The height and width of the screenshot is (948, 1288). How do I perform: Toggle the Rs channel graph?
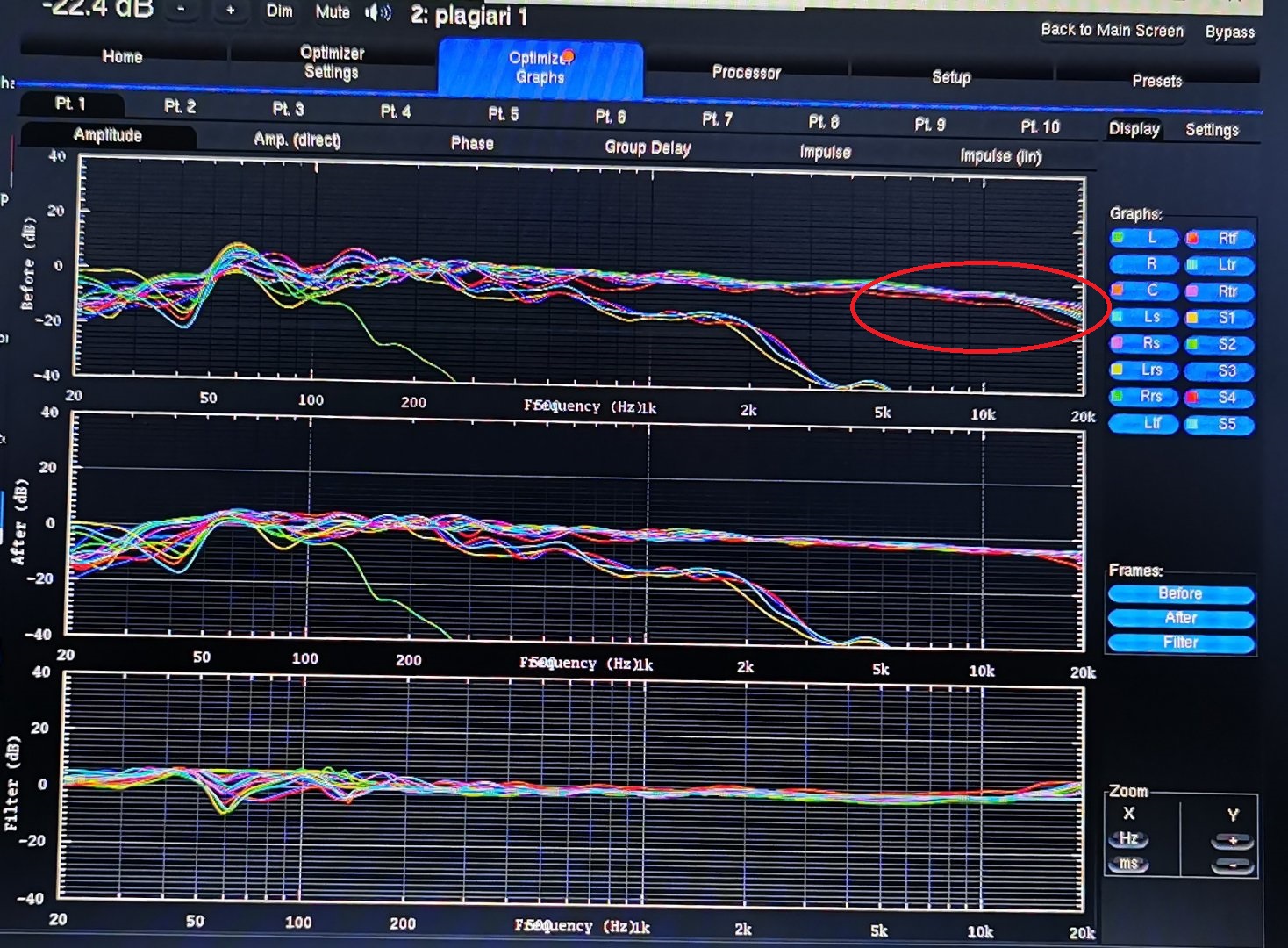tap(1144, 343)
